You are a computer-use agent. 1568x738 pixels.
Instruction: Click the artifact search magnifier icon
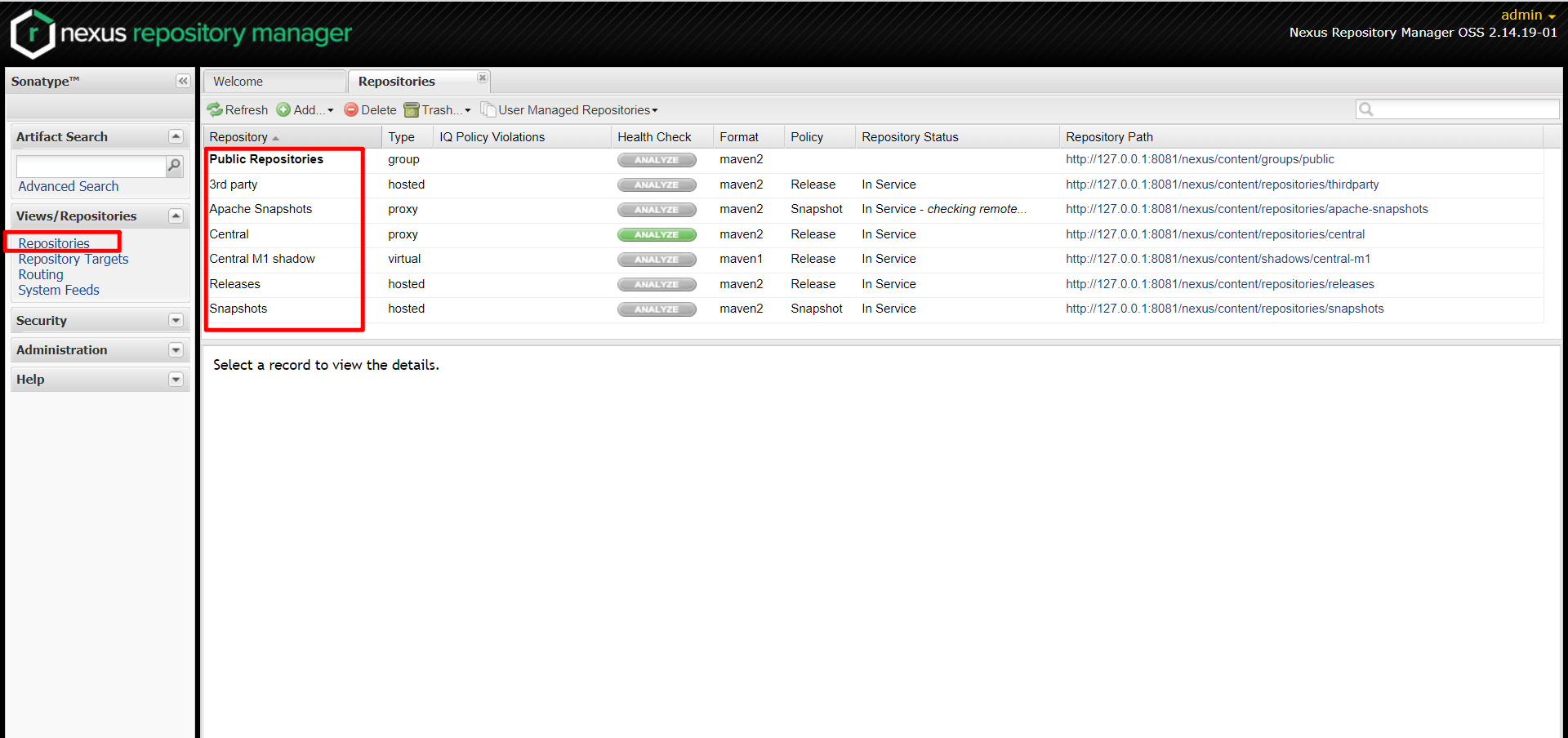[x=174, y=166]
